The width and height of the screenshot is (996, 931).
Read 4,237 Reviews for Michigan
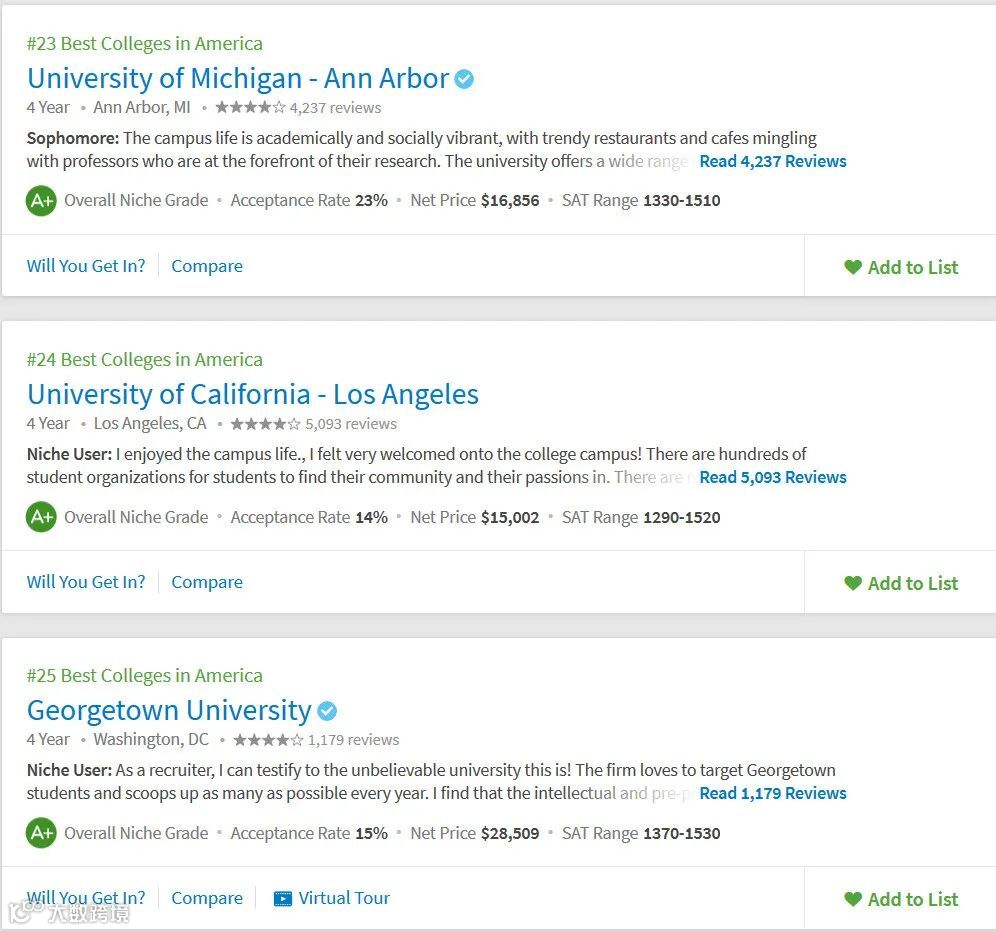click(772, 161)
